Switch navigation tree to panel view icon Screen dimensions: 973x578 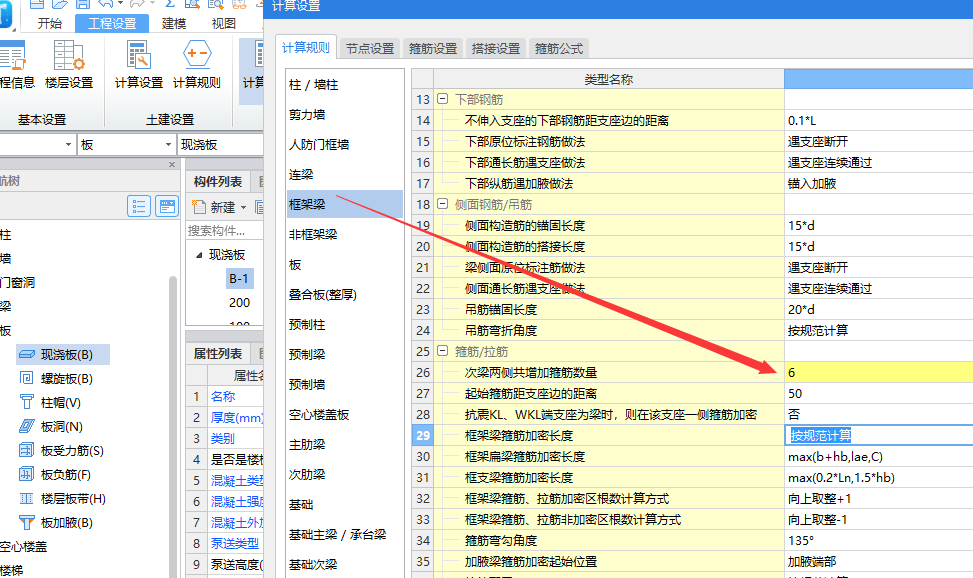tap(167, 206)
